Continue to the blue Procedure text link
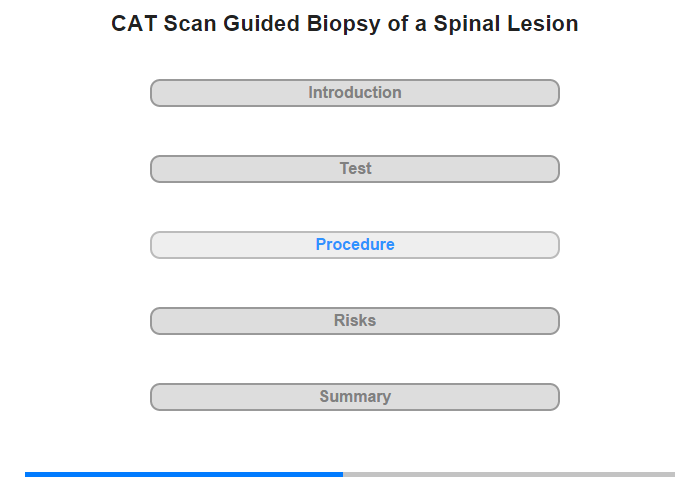The height and width of the screenshot is (480, 700). tap(355, 244)
